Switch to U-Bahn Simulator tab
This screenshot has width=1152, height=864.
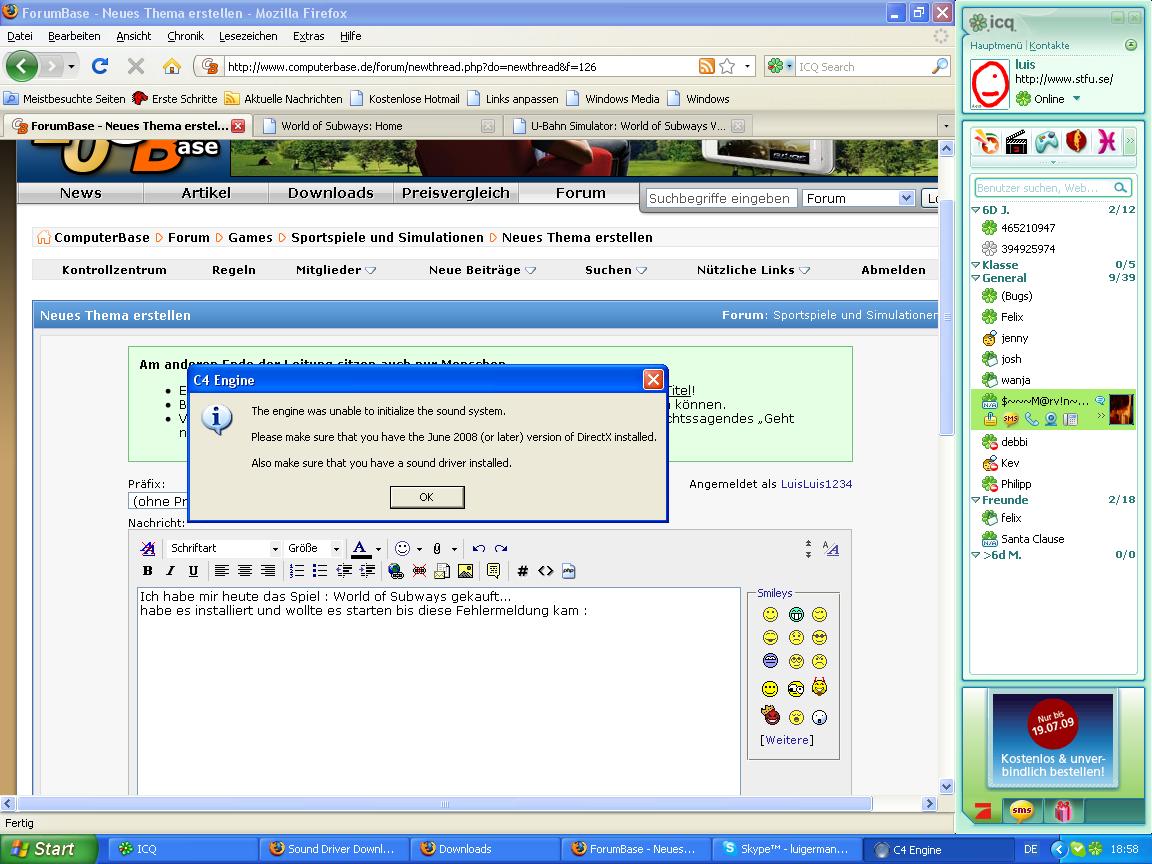628,126
